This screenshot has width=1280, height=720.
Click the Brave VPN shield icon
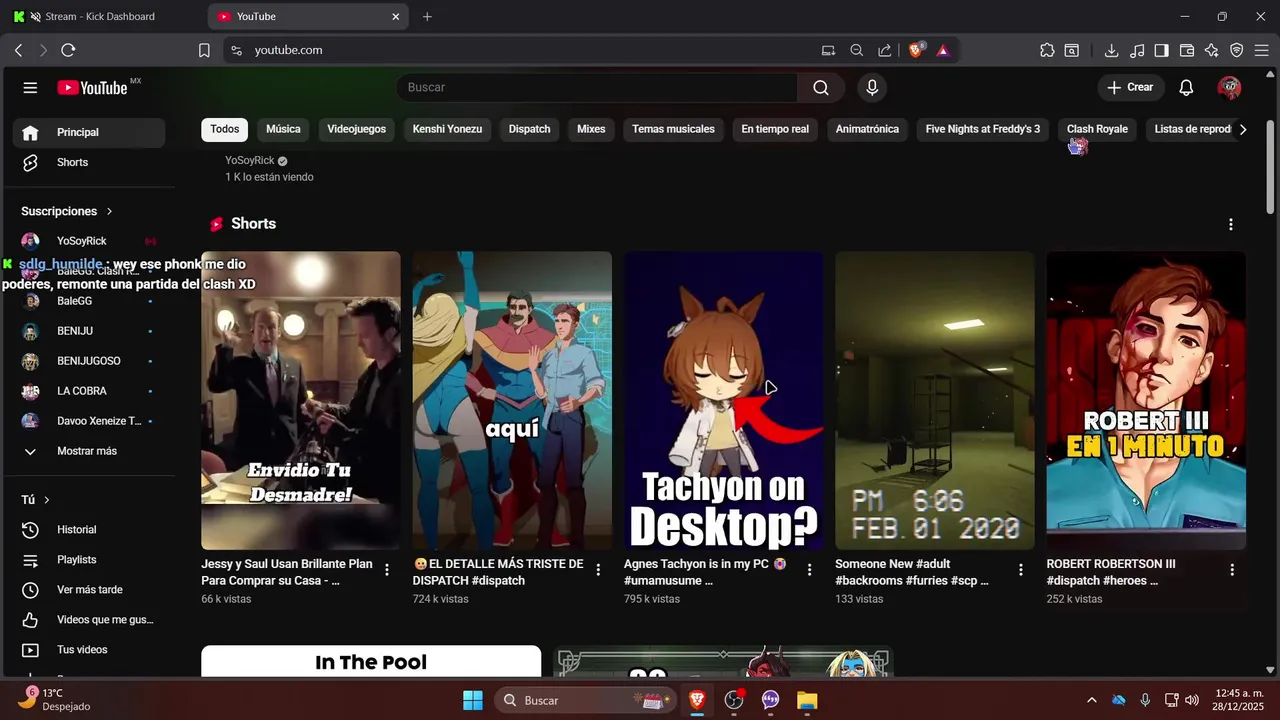[1236, 50]
